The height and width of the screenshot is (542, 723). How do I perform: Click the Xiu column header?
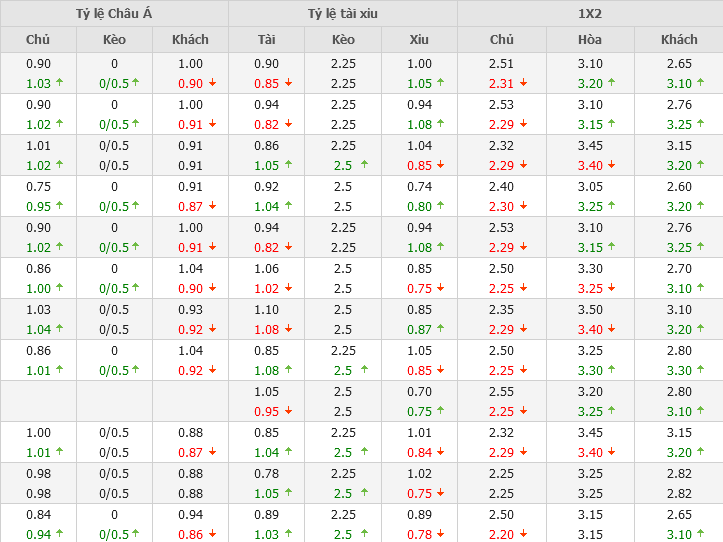coord(419,39)
